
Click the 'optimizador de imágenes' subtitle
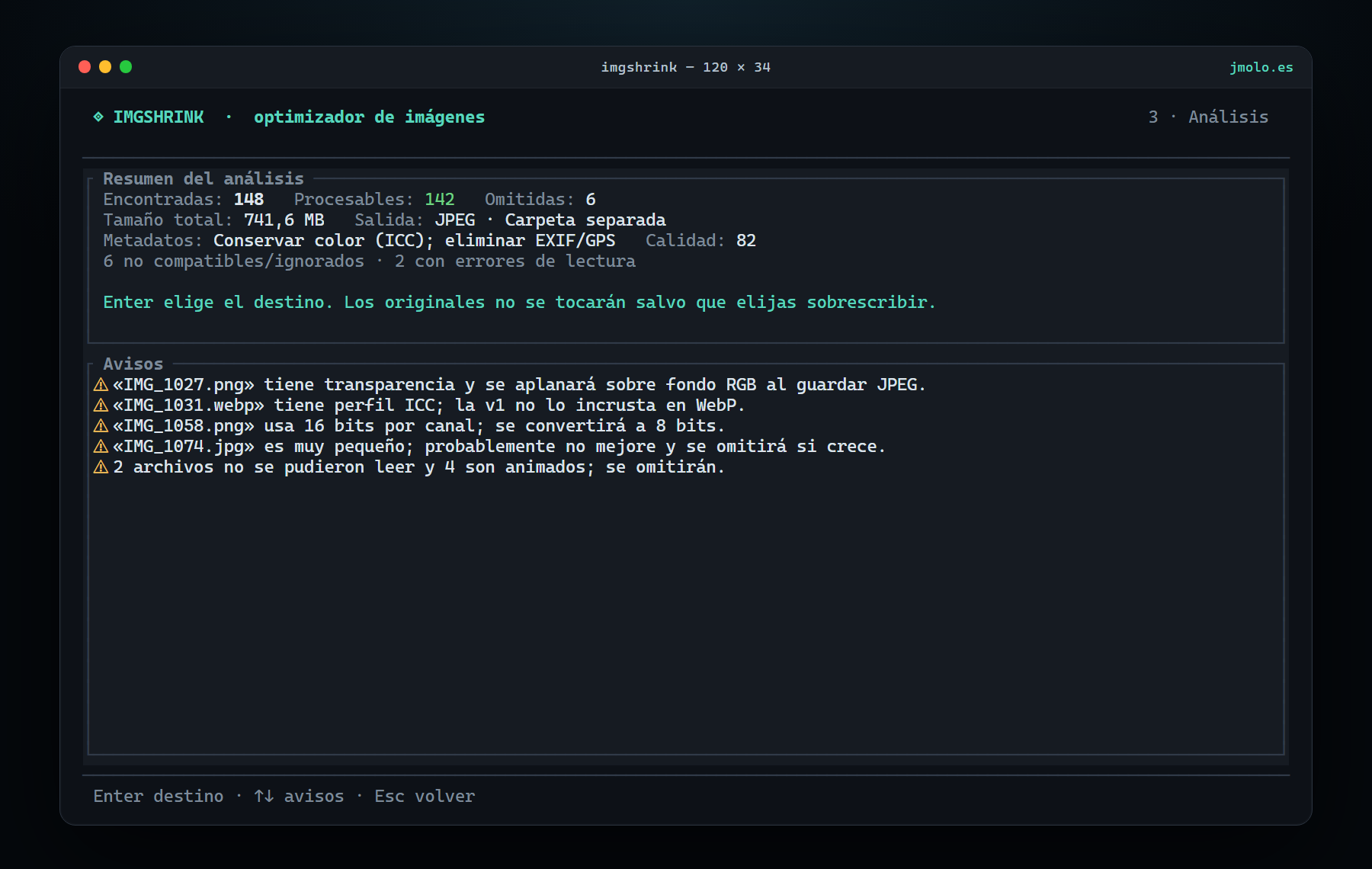point(369,117)
